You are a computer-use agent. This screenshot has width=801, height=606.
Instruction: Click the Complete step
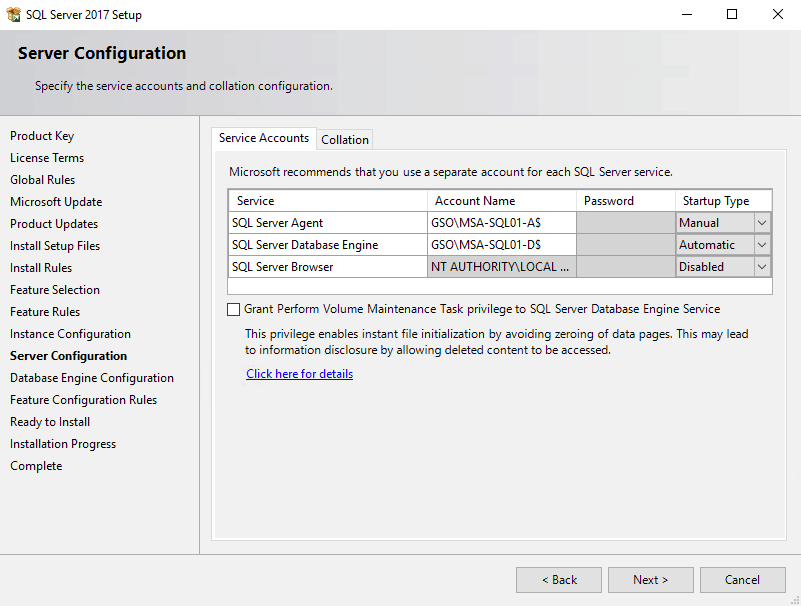[36, 466]
